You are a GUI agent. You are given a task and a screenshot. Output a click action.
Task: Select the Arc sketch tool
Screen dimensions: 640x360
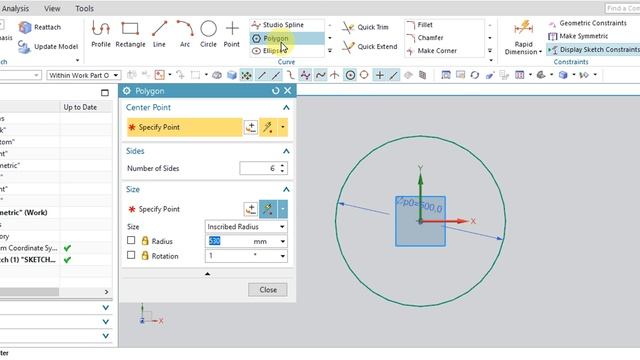185,34
